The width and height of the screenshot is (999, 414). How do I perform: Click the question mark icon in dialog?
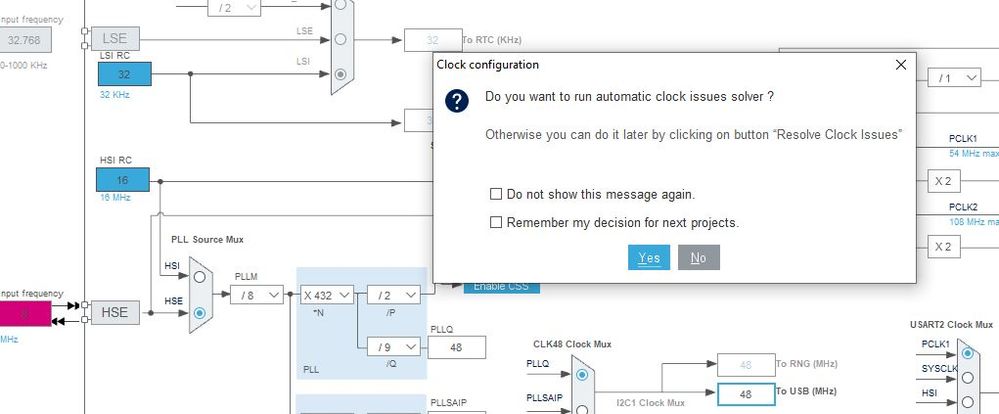[457, 101]
